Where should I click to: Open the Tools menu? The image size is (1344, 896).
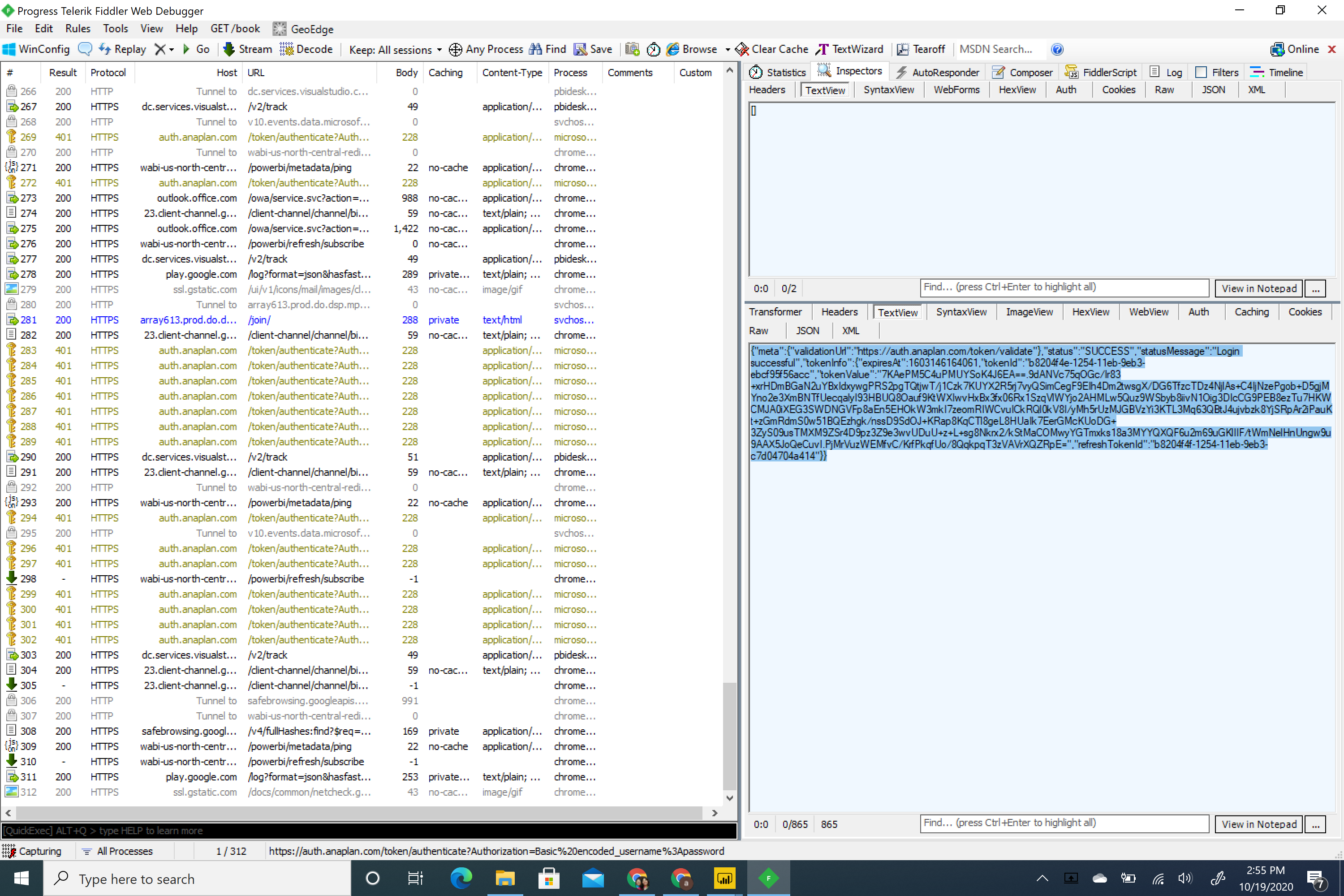[x=116, y=29]
